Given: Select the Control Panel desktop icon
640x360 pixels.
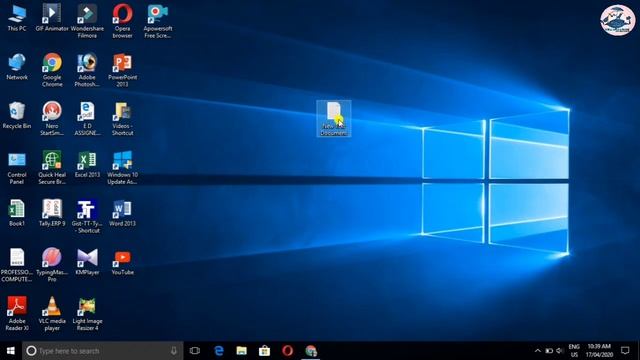Looking at the screenshot, I should tap(17, 168).
